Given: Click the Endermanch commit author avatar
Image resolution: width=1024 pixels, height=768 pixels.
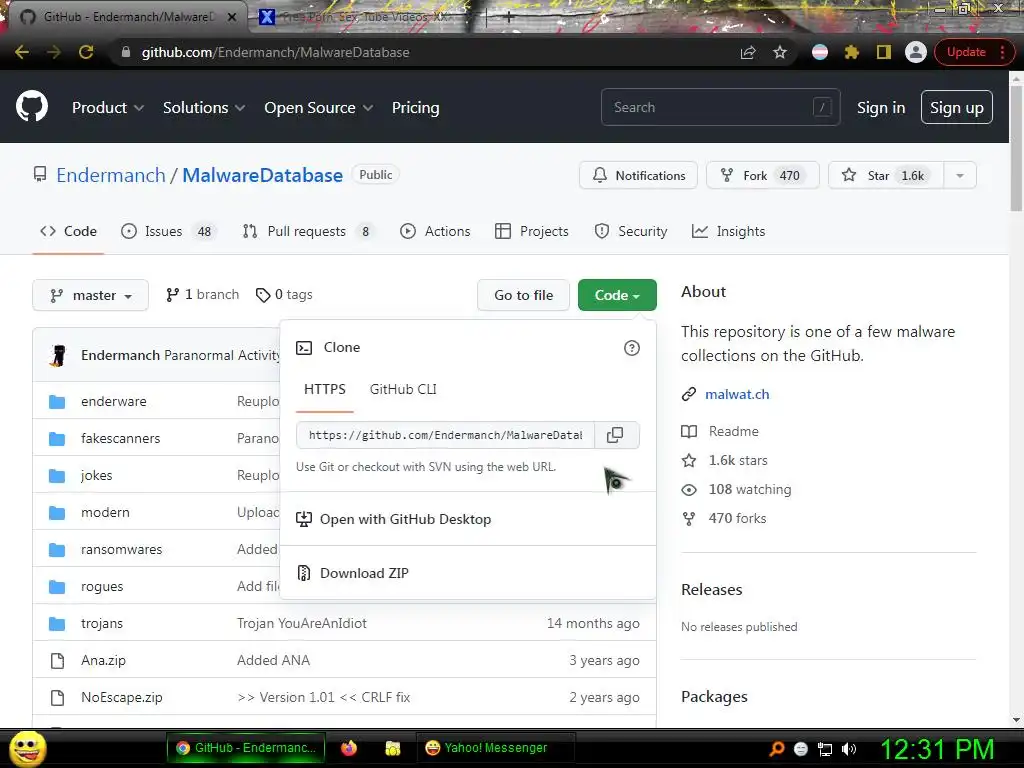Looking at the screenshot, I should [x=58, y=355].
